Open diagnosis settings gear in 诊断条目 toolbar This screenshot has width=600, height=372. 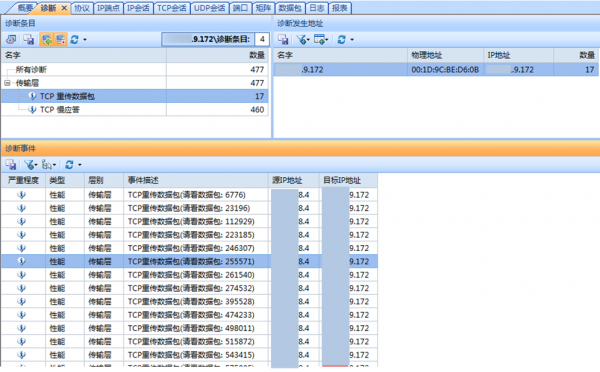point(11,39)
